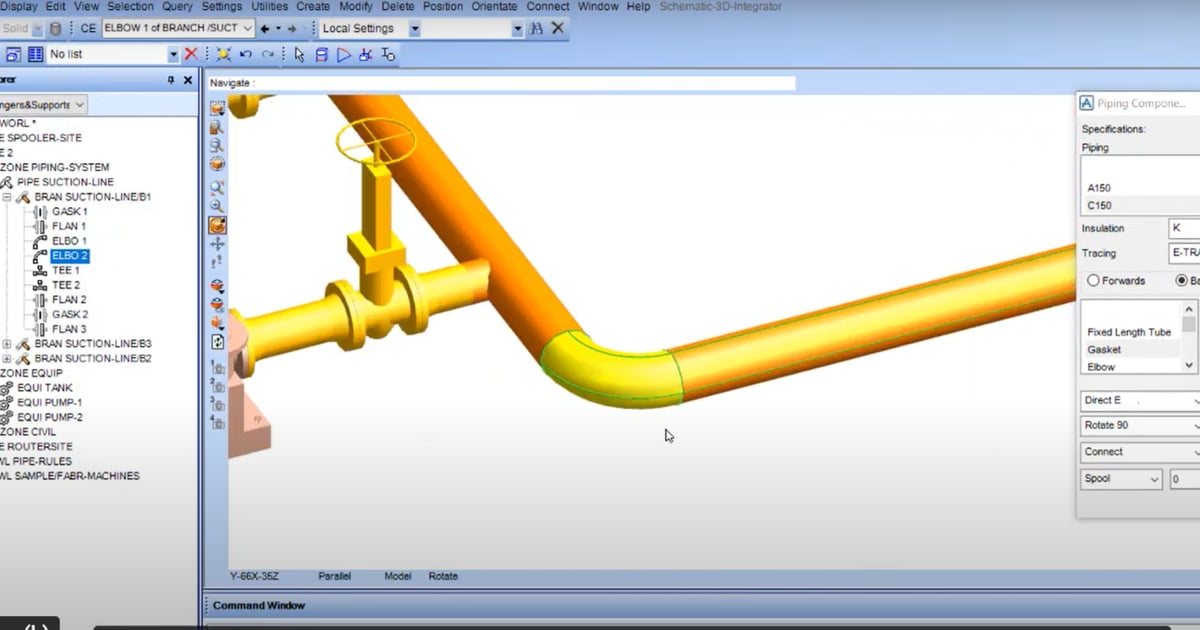Viewport: 1200px width, 630px height.
Task: Expand the BRAN SUCTION-LINE/B3 tree node
Action: click(x=8, y=343)
